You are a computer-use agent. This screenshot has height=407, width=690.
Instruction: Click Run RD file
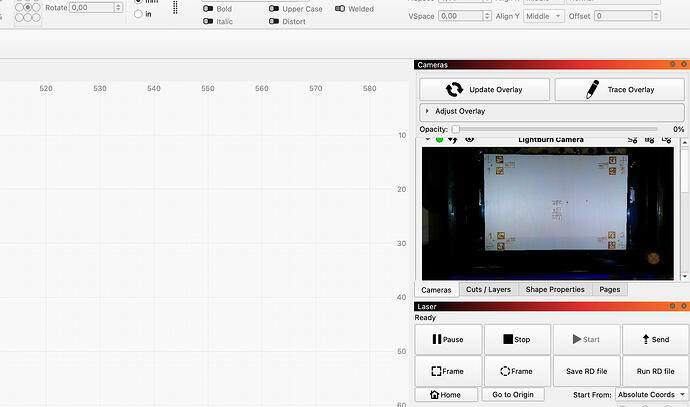[656, 371]
